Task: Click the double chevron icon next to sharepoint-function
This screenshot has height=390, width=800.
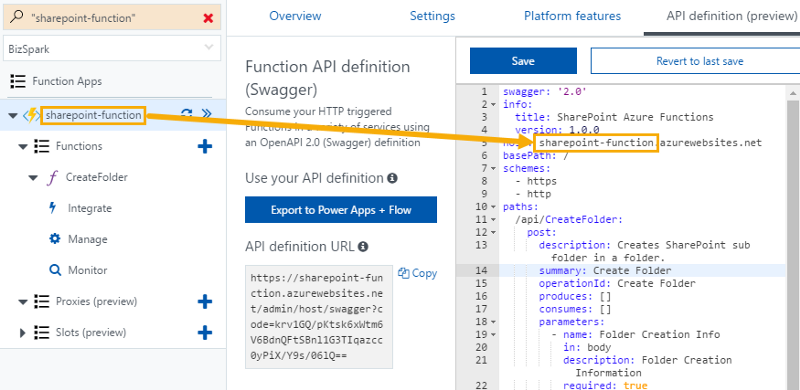Action: pyautogui.click(x=207, y=113)
